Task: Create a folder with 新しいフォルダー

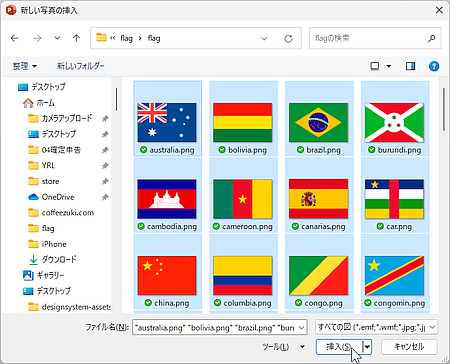Action: 81,66
